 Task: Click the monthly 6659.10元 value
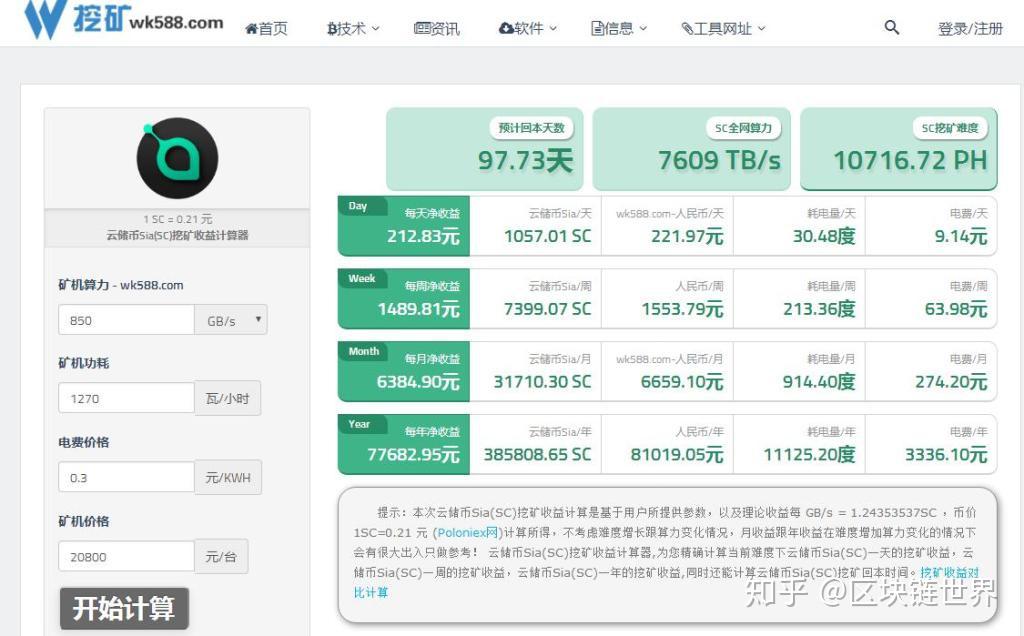coord(682,382)
